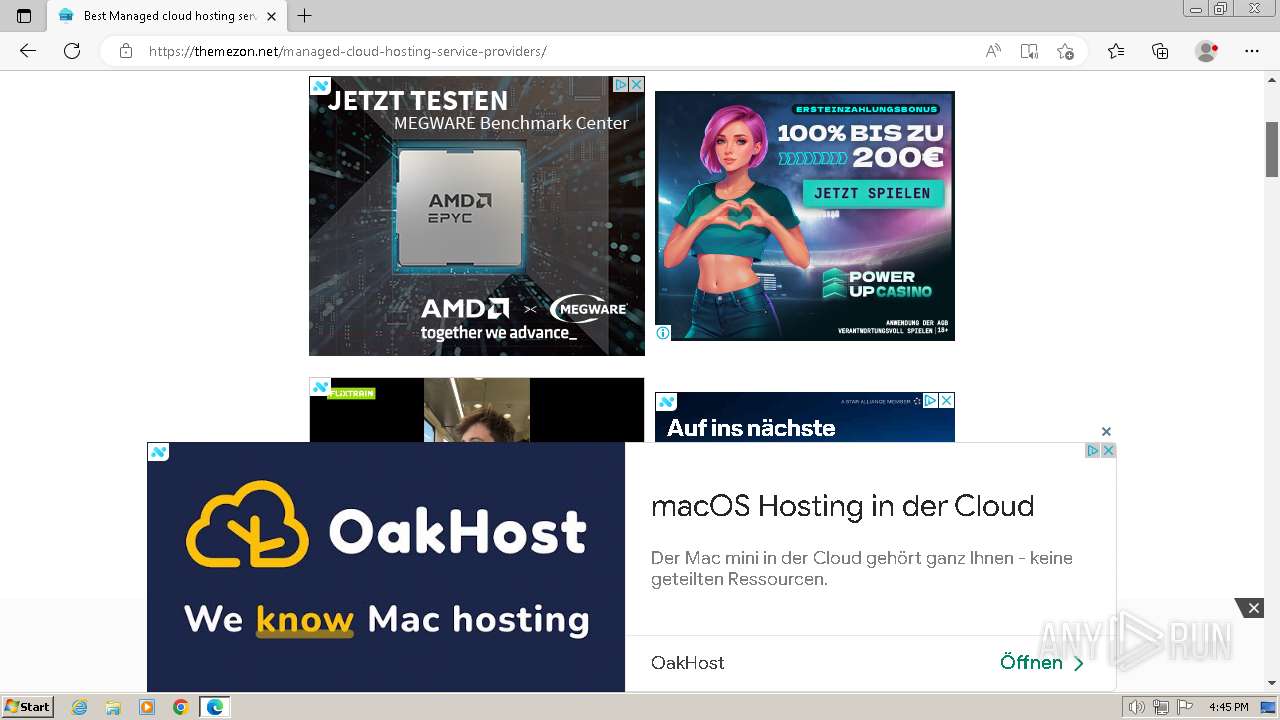Open macOS Hosting in der Cloud headline
This screenshot has height=720, width=1280.
(x=842, y=506)
